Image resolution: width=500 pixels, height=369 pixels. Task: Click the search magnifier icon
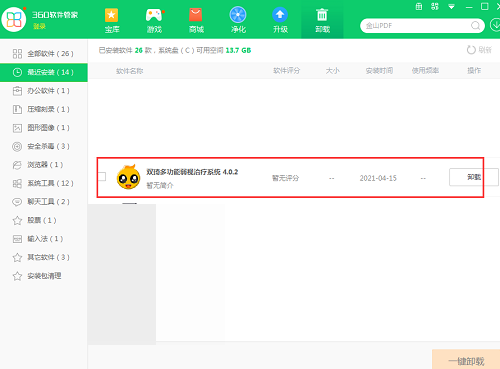[476, 26]
